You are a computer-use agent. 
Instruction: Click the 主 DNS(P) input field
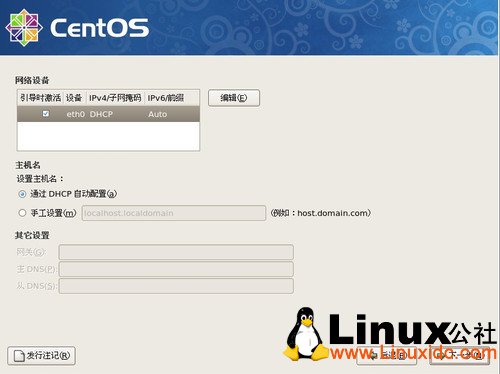point(176,269)
